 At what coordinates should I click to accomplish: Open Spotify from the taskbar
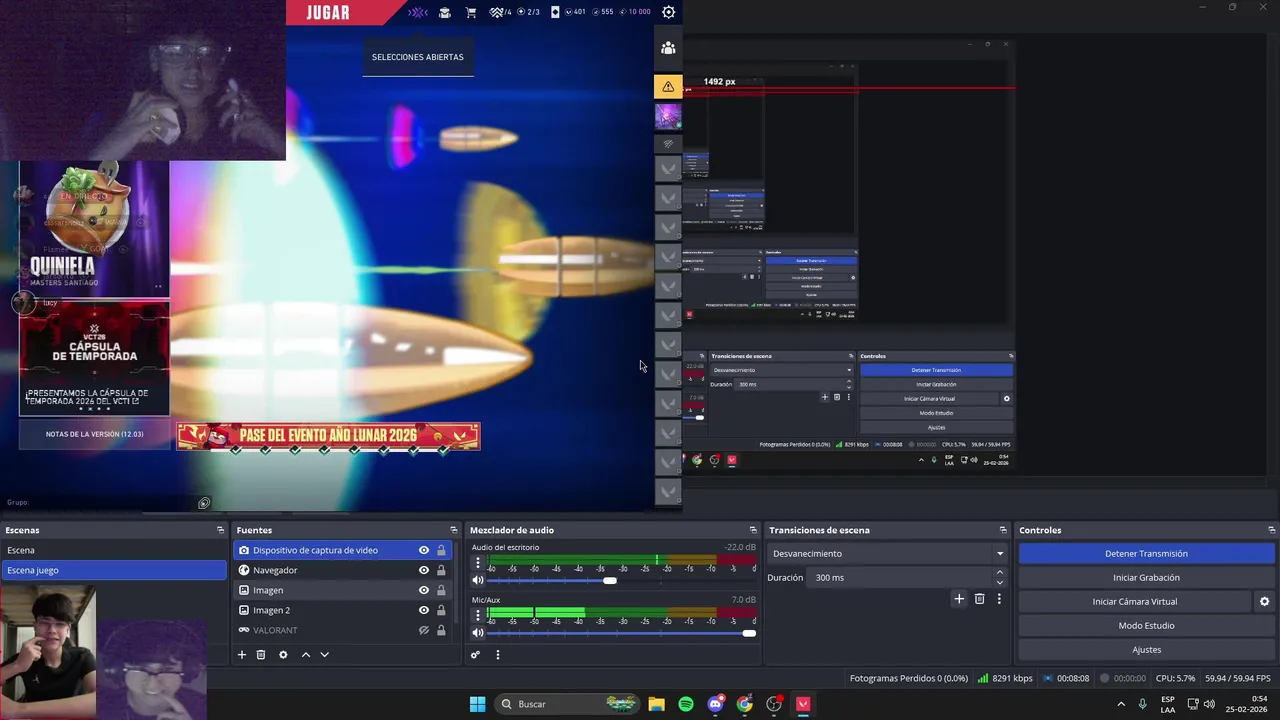click(686, 704)
